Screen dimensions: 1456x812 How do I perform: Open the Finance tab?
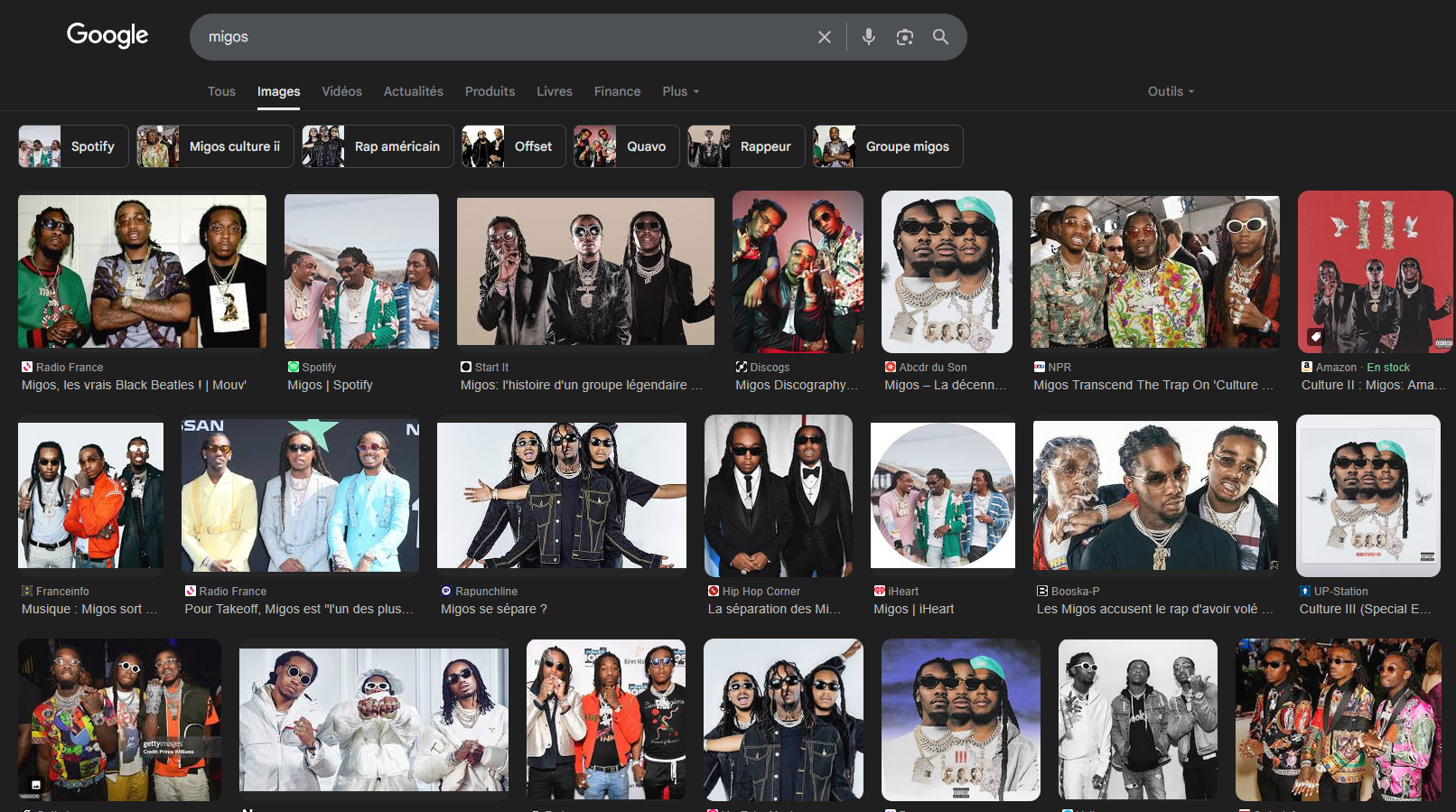(617, 91)
